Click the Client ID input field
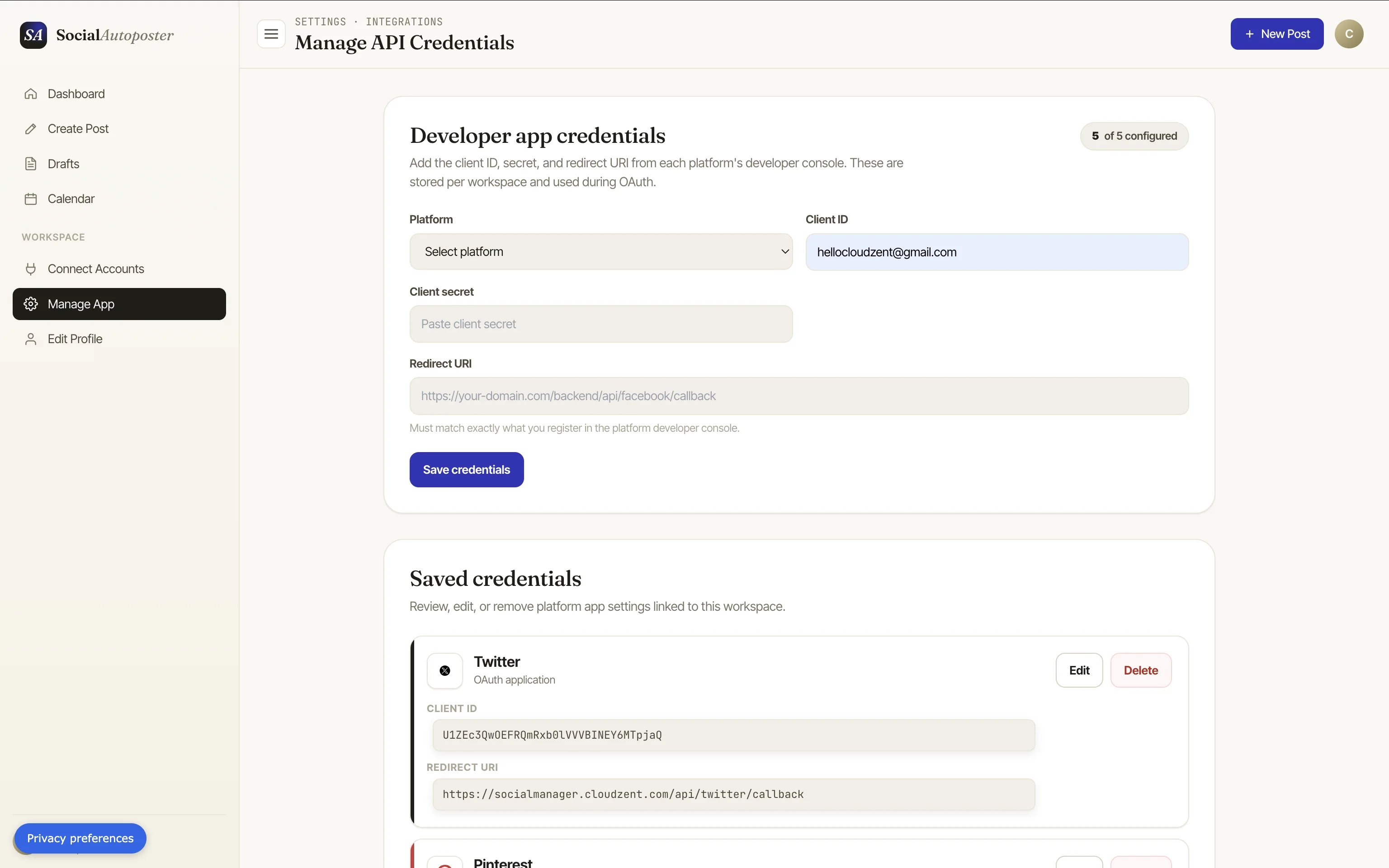Viewport: 1389px width, 868px height. (x=997, y=251)
